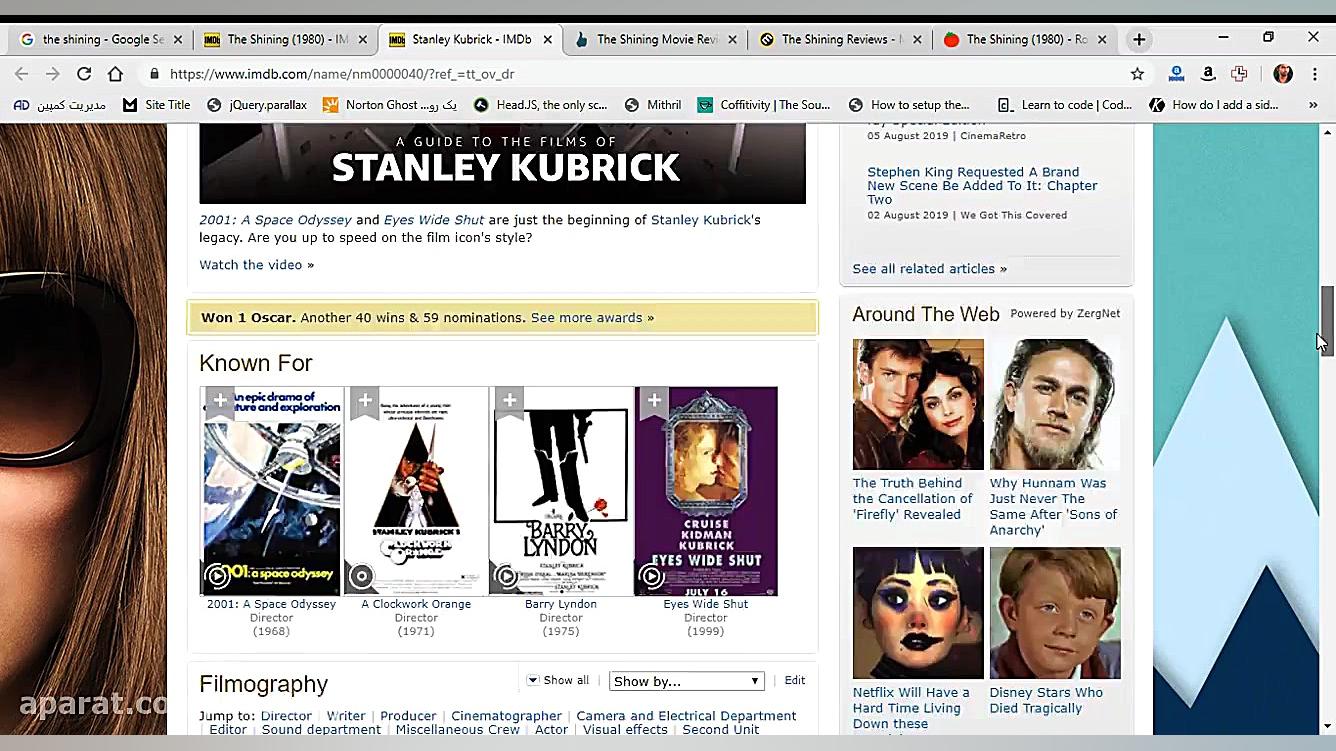Click See more awards link
This screenshot has width=1336, height=751.
[x=592, y=318]
